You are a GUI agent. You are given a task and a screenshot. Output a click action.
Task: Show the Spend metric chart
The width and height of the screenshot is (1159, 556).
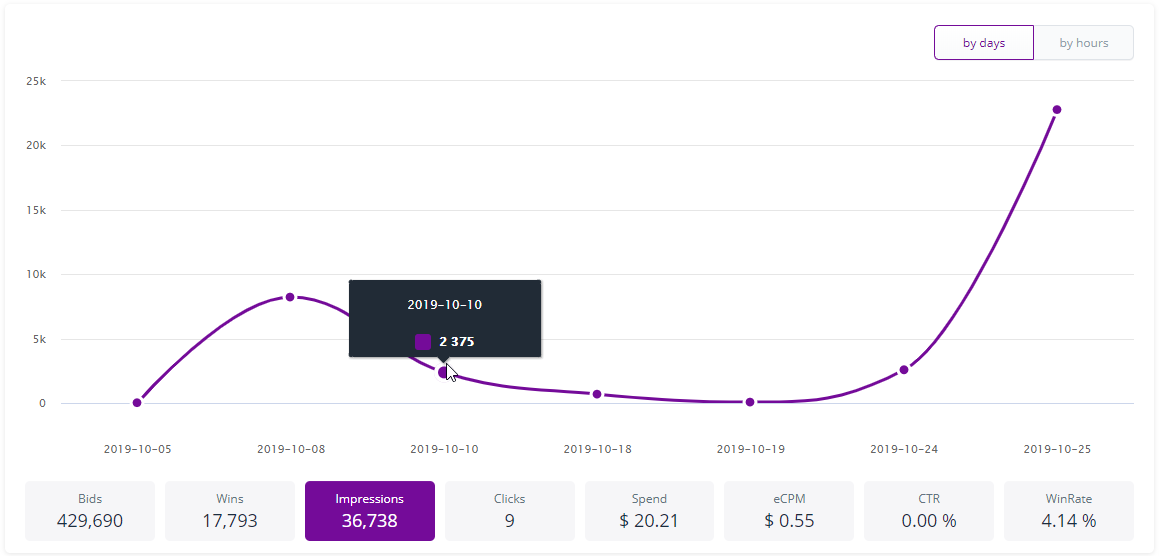point(649,510)
